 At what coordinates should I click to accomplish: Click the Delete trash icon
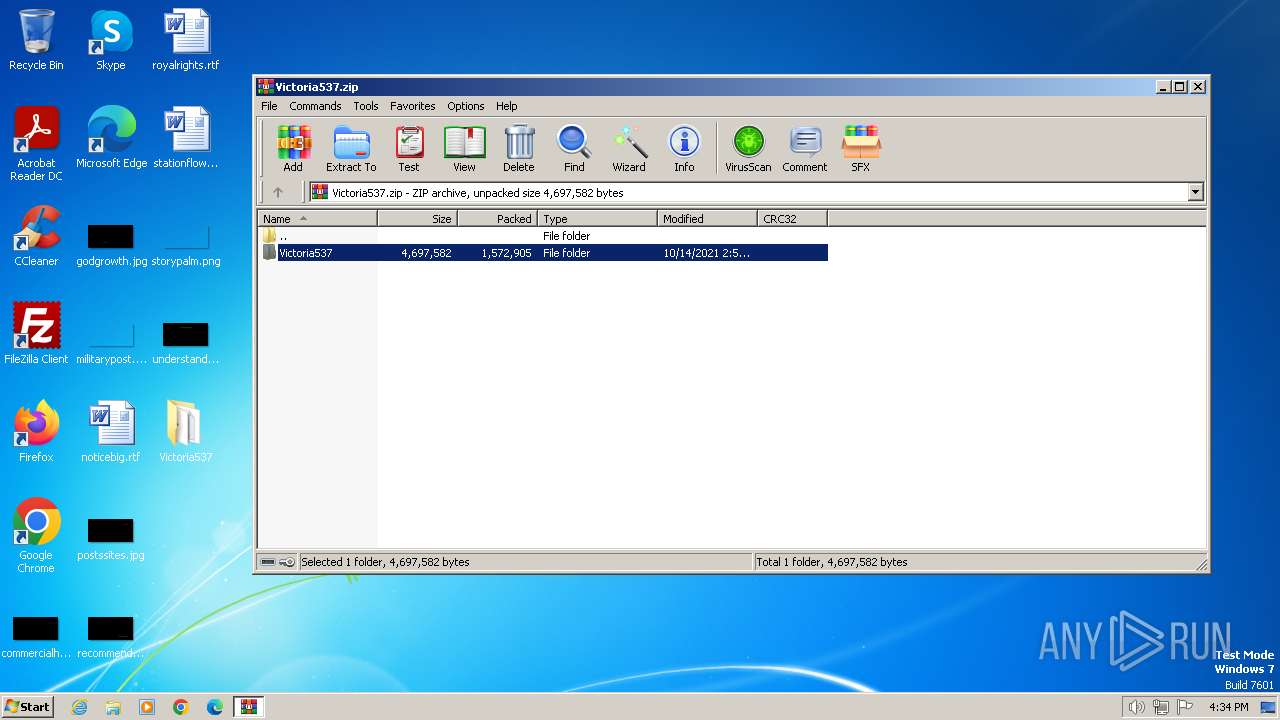pyautogui.click(x=519, y=149)
